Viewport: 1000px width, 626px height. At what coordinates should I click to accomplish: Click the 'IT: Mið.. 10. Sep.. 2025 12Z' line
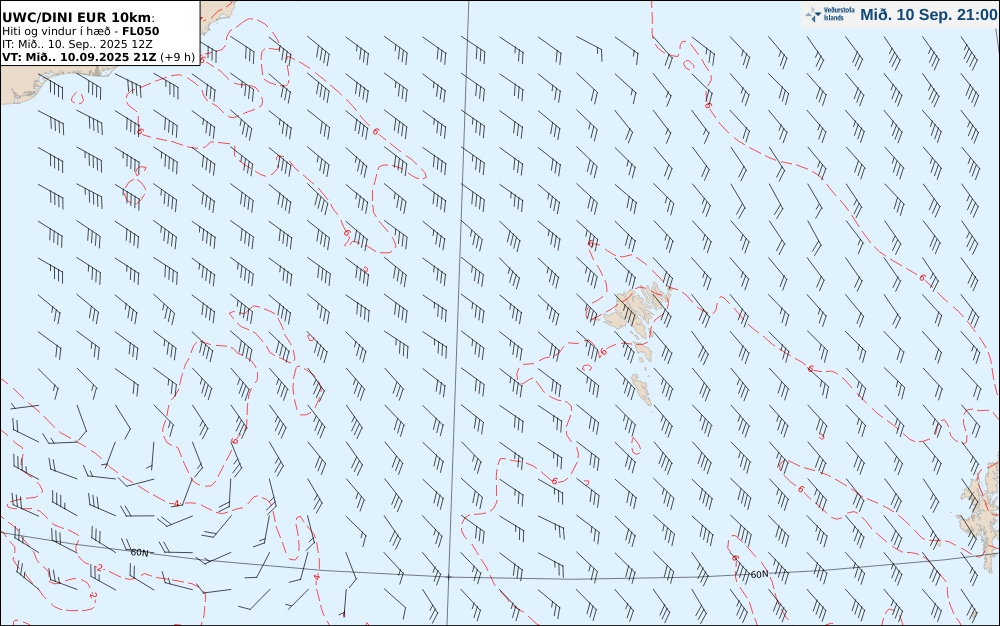[x=77, y=44]
